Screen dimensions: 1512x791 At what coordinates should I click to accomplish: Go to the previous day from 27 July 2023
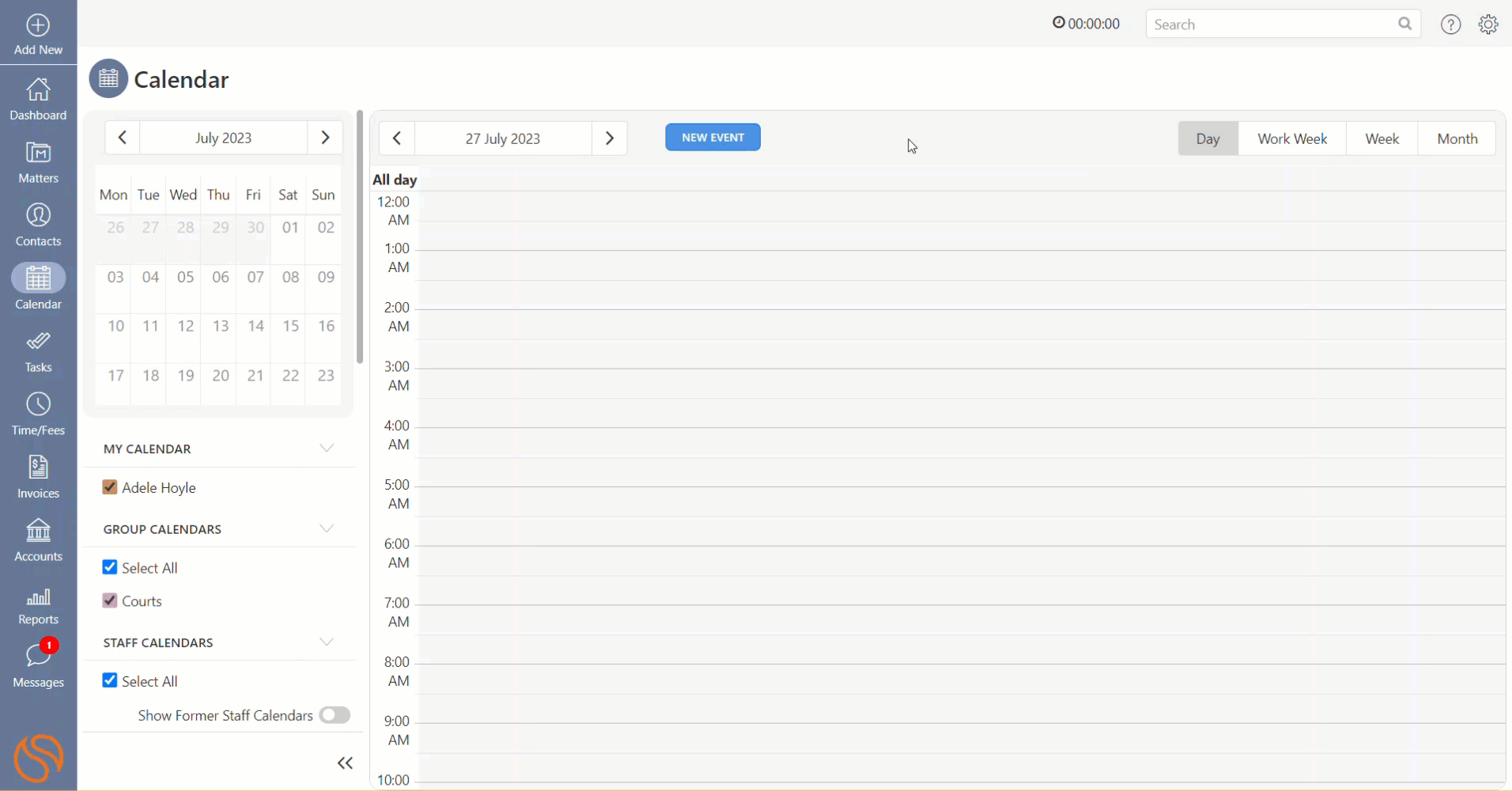397,138
